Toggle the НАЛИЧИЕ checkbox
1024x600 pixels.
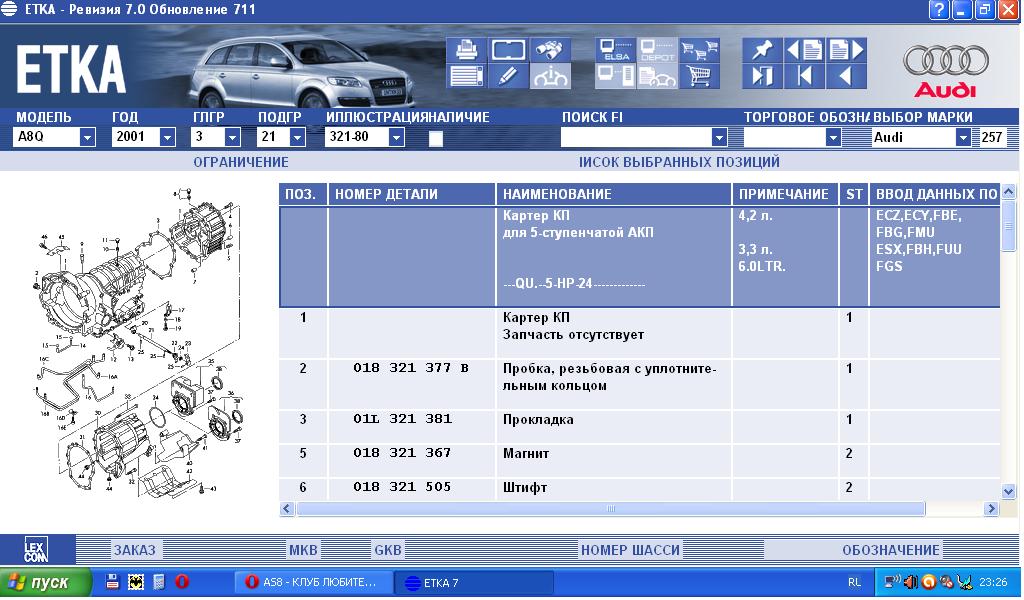point(435,139)
